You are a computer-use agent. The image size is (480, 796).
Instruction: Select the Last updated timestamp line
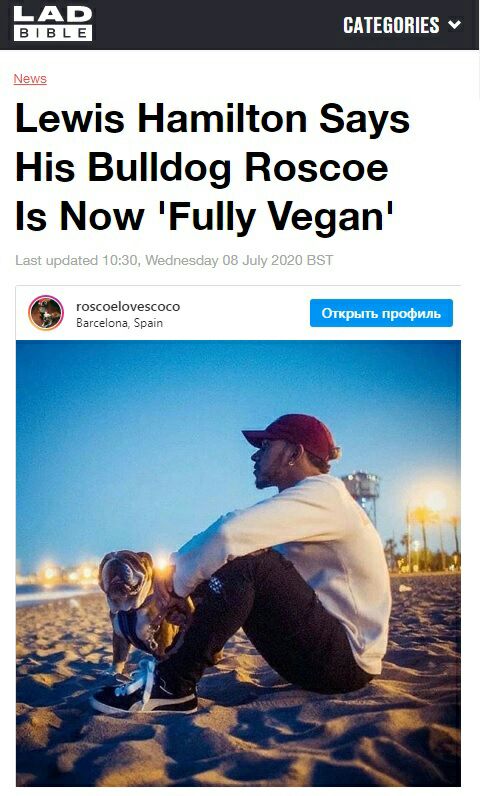point(174,260)
